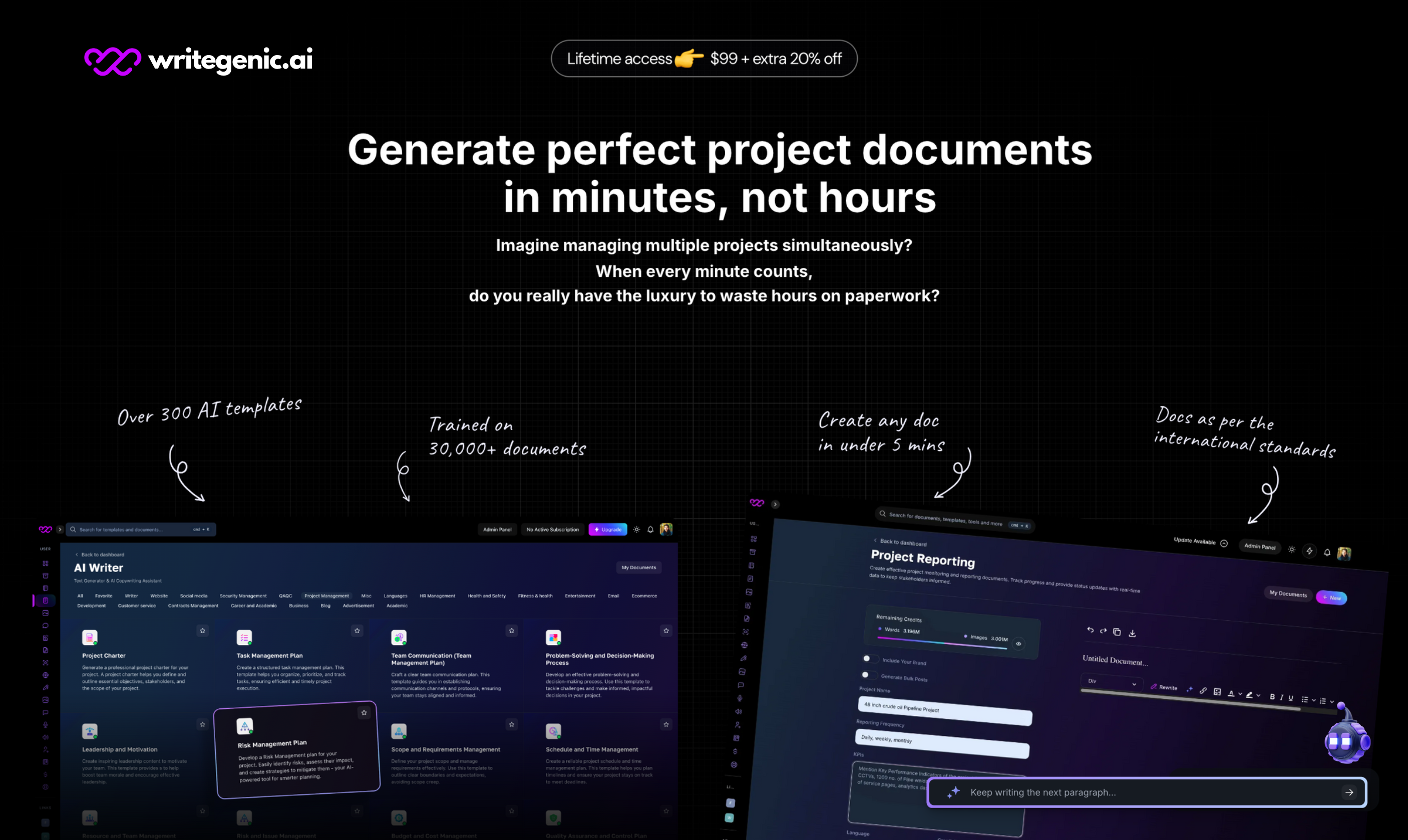The image size is (1408, 840).
Task: Click the Remaining Credits usage progress bar
Action: [942, 642]
